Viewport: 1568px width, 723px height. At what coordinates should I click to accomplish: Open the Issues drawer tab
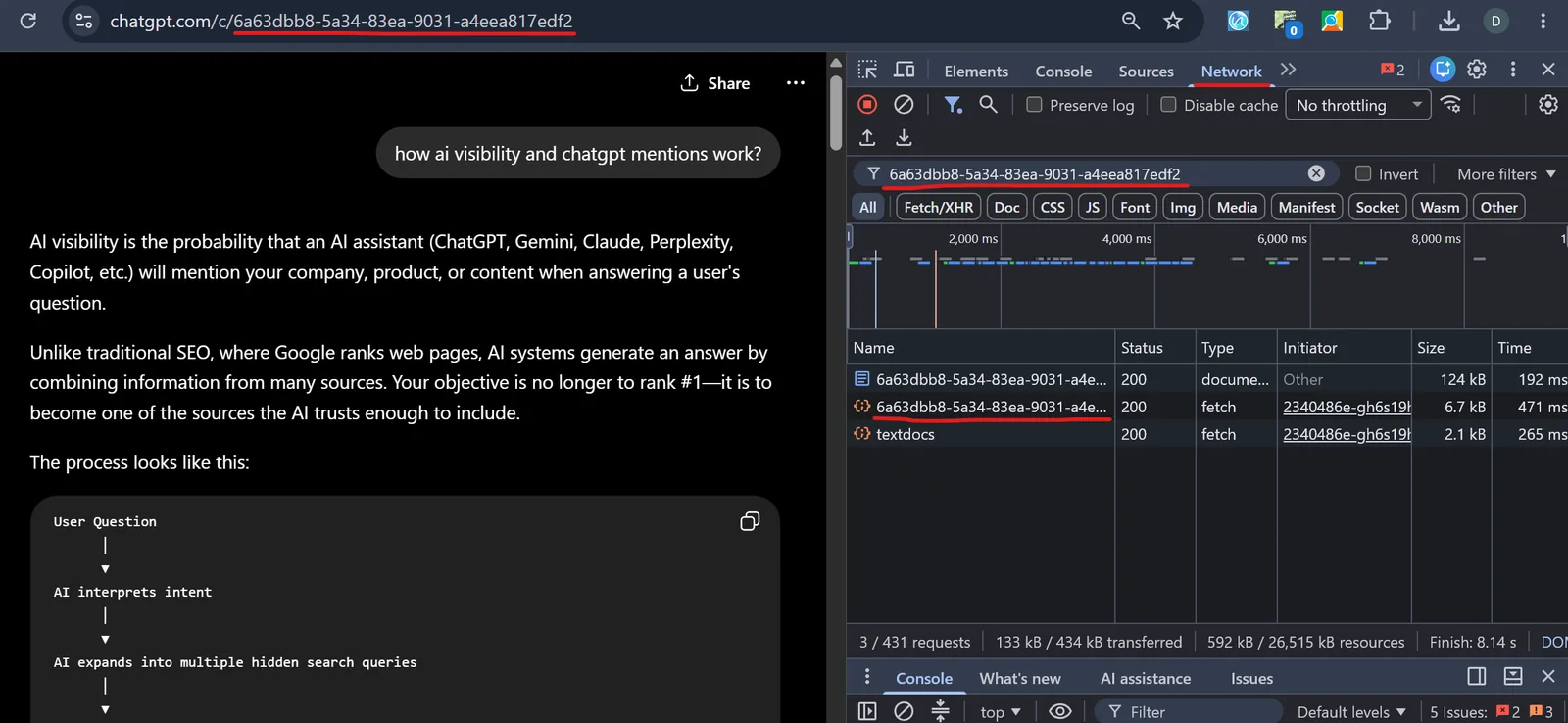click(1251, 678)
